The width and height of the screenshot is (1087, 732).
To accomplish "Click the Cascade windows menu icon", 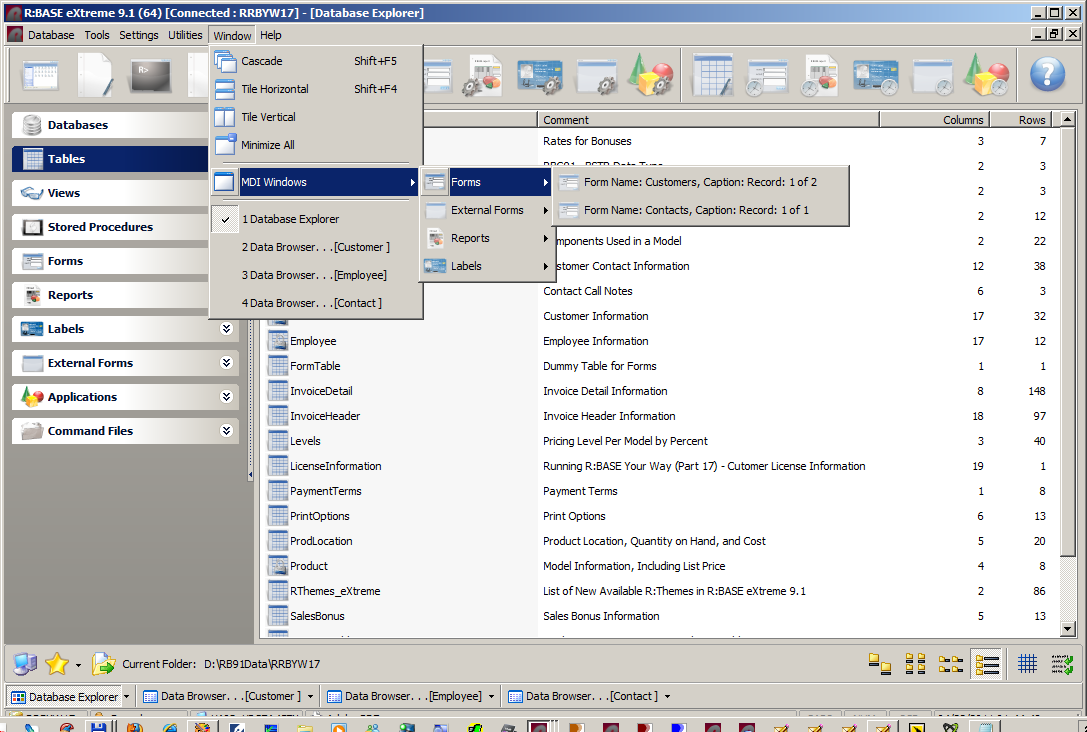I will [x=225, y=61].
